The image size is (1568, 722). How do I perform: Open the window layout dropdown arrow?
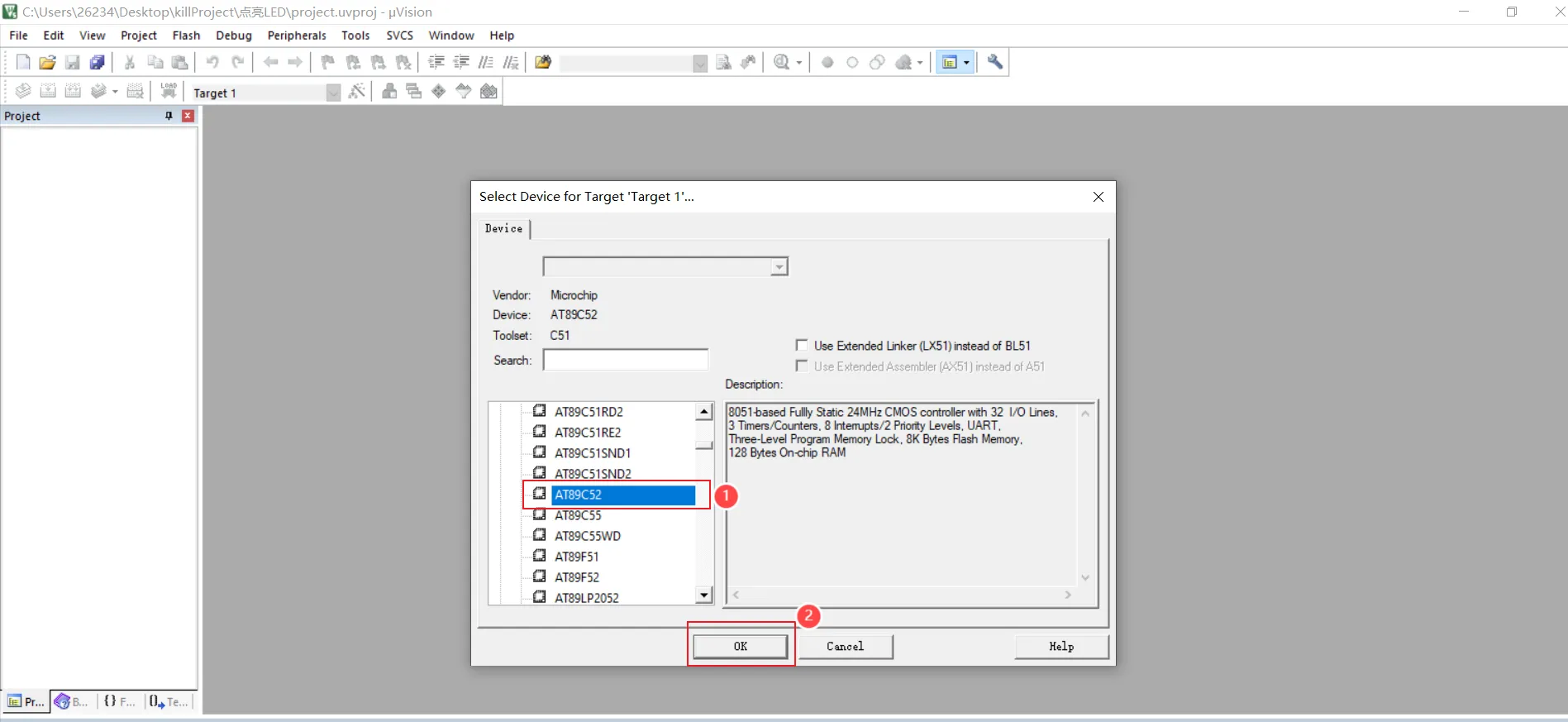click(966, 63)
